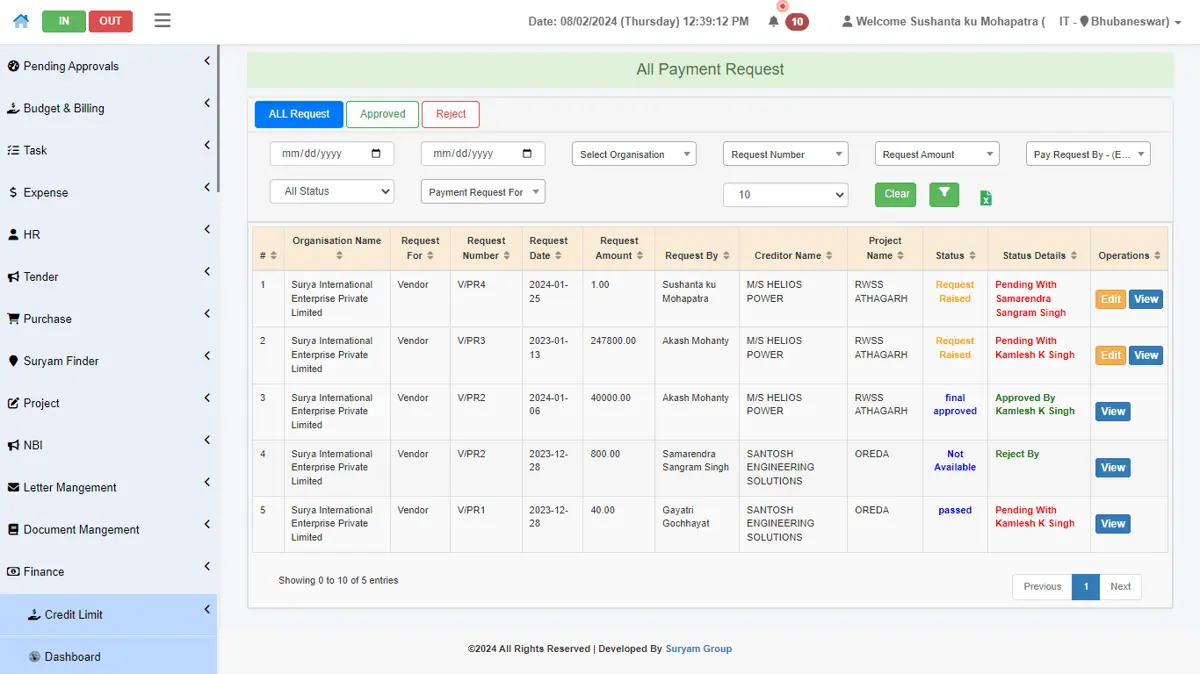The image size is (1200, 674).
Task: Open the Select Organisation dropdown
Action: (634, 154)
